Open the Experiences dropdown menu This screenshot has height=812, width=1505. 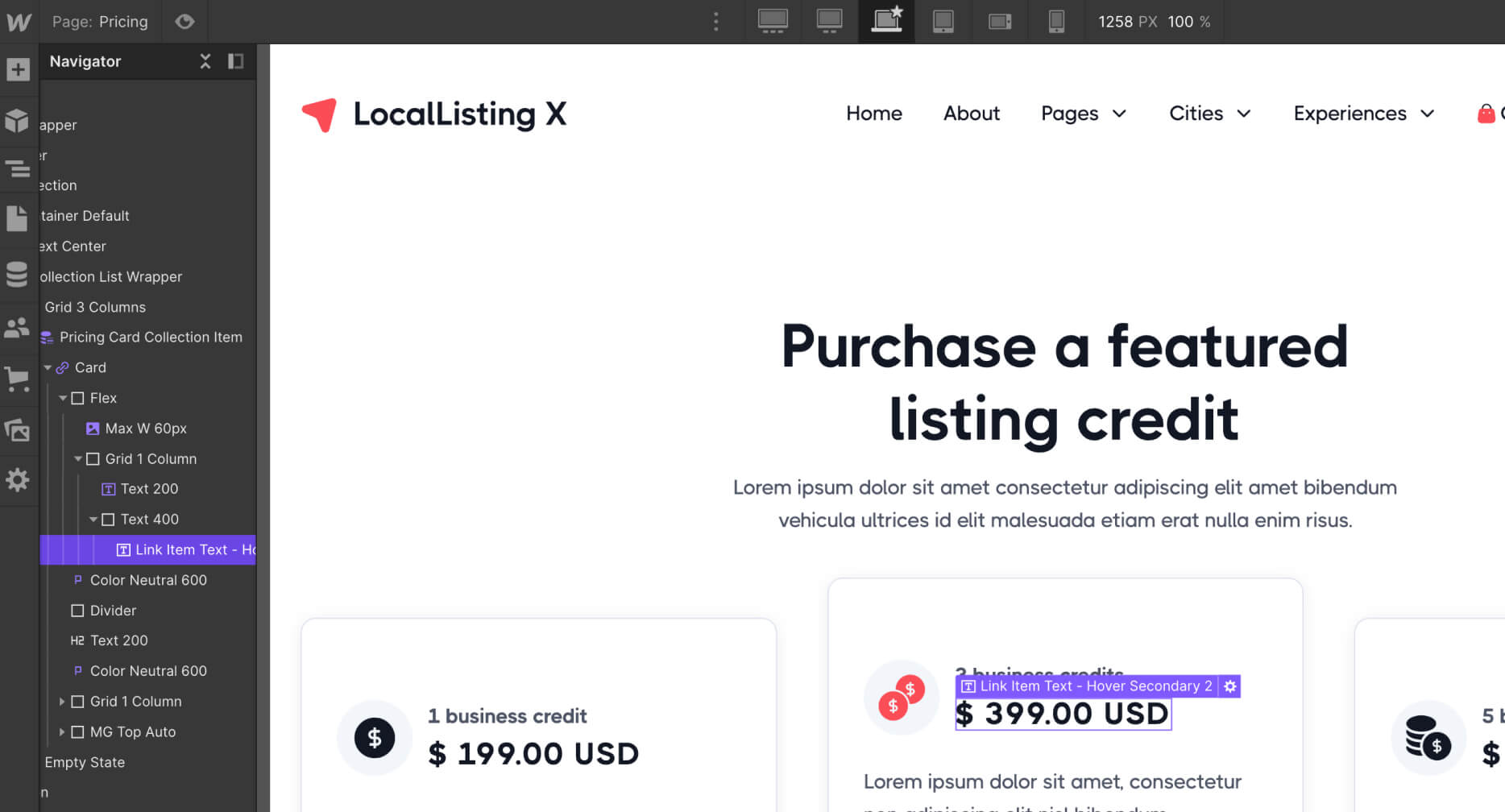pyautogui.click(x=1363, y=114)
